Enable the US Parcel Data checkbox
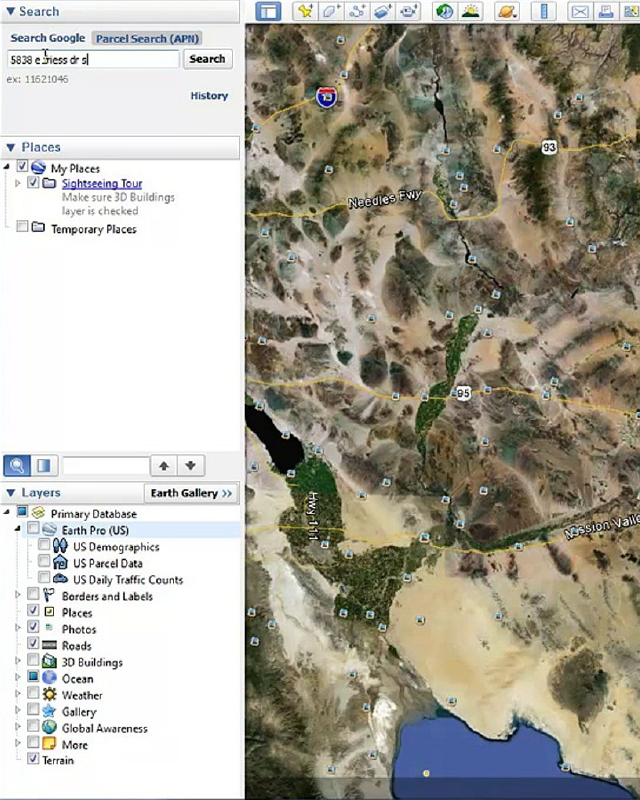Screen dimensions: 640x800 coord(44,563)
